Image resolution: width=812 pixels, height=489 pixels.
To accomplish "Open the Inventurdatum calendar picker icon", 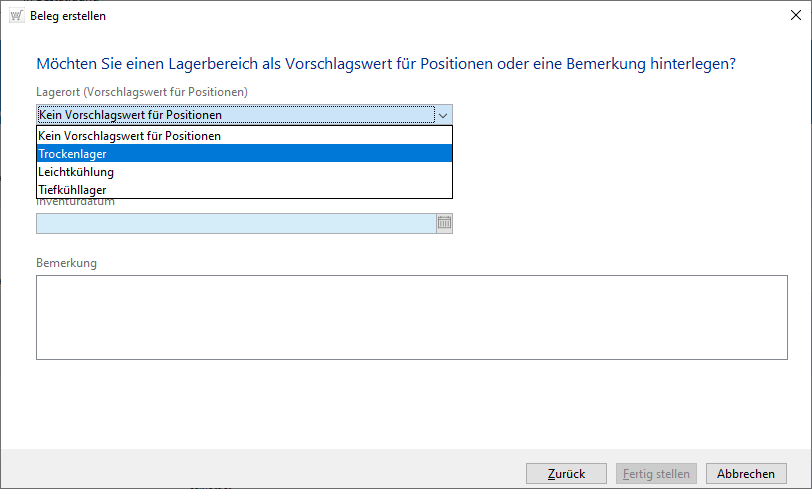I will coord(444,223).
